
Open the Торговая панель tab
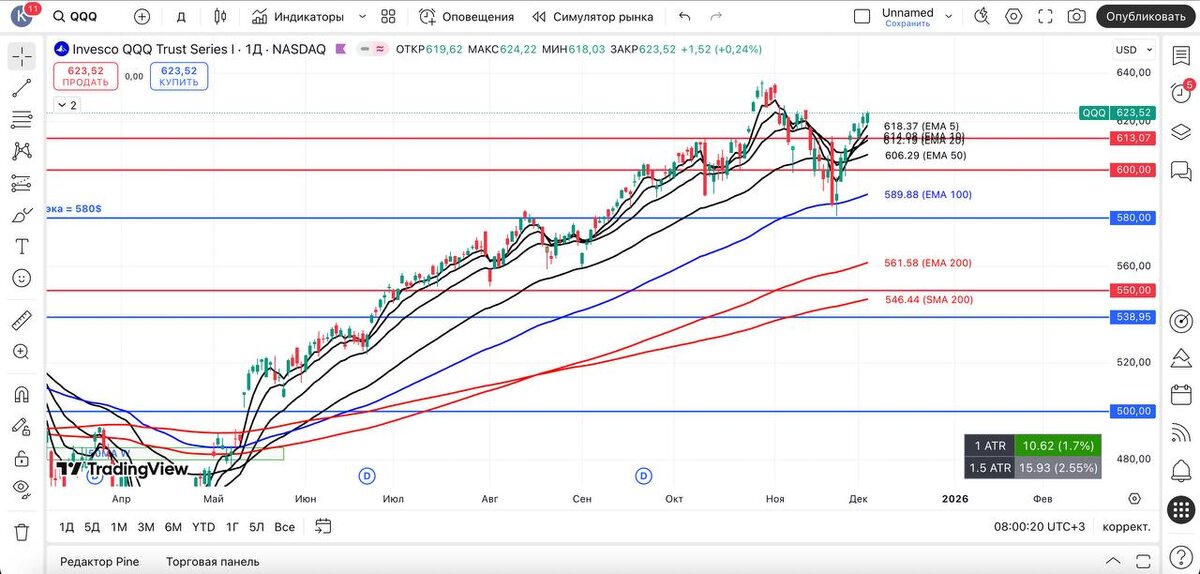pos(212,561)
